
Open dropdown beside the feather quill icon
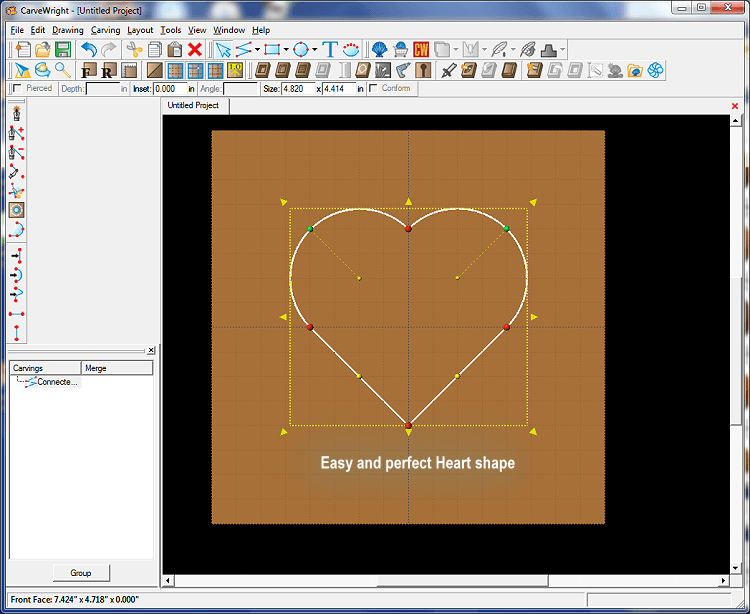pyautogui.click(x=513, y=49)
